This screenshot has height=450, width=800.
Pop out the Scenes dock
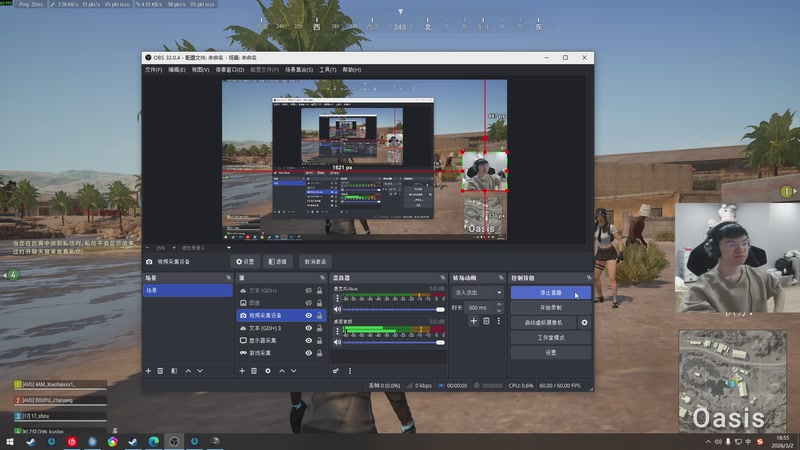pos(228,278)
